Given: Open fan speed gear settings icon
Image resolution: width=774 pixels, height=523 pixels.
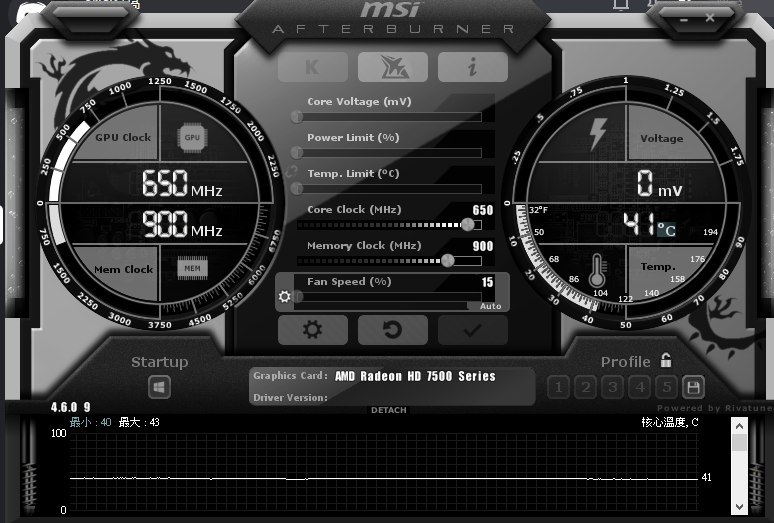Looking at the screenshot, I should coord(284,296).
